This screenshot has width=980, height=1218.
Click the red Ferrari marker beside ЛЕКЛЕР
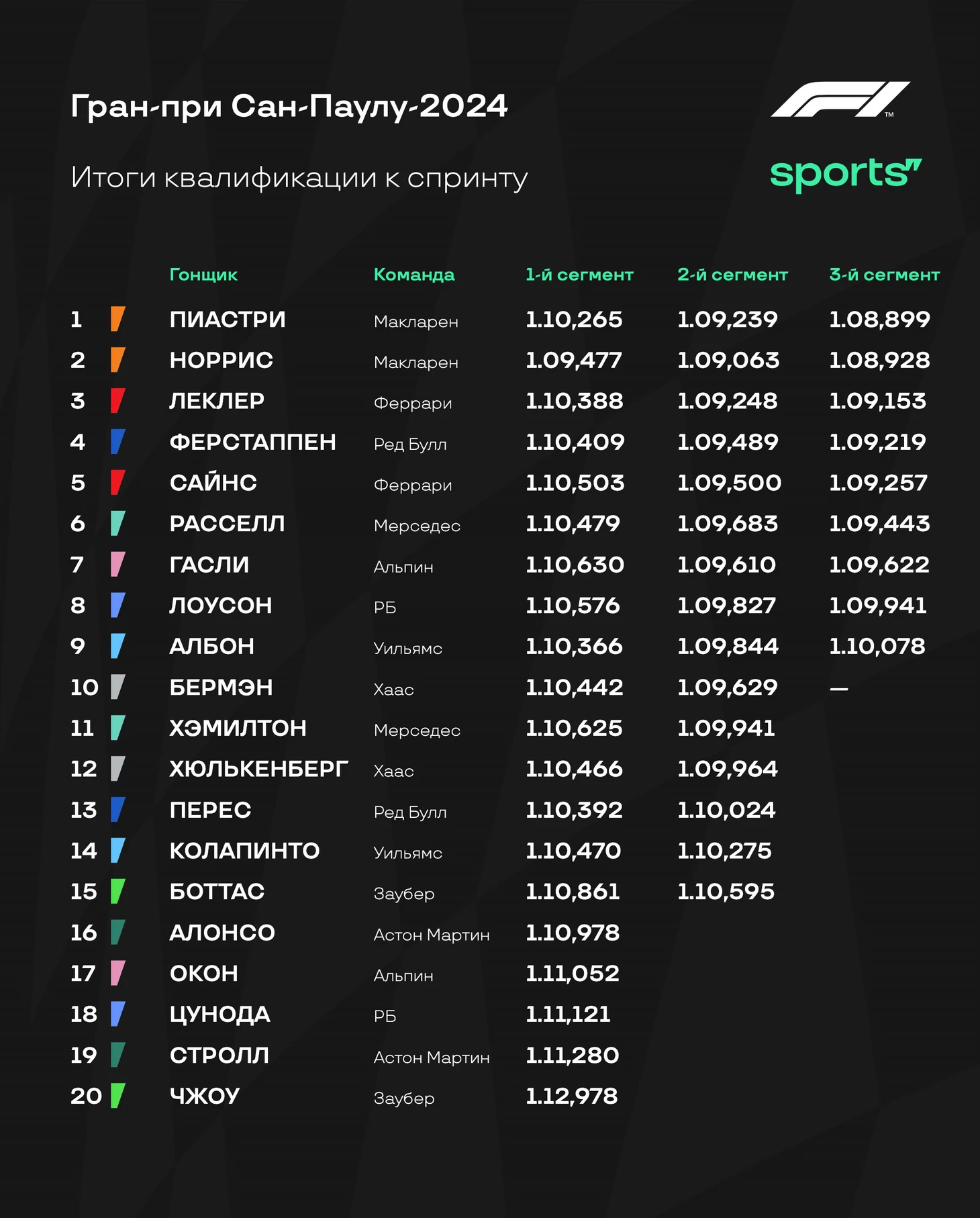point(117,401)
